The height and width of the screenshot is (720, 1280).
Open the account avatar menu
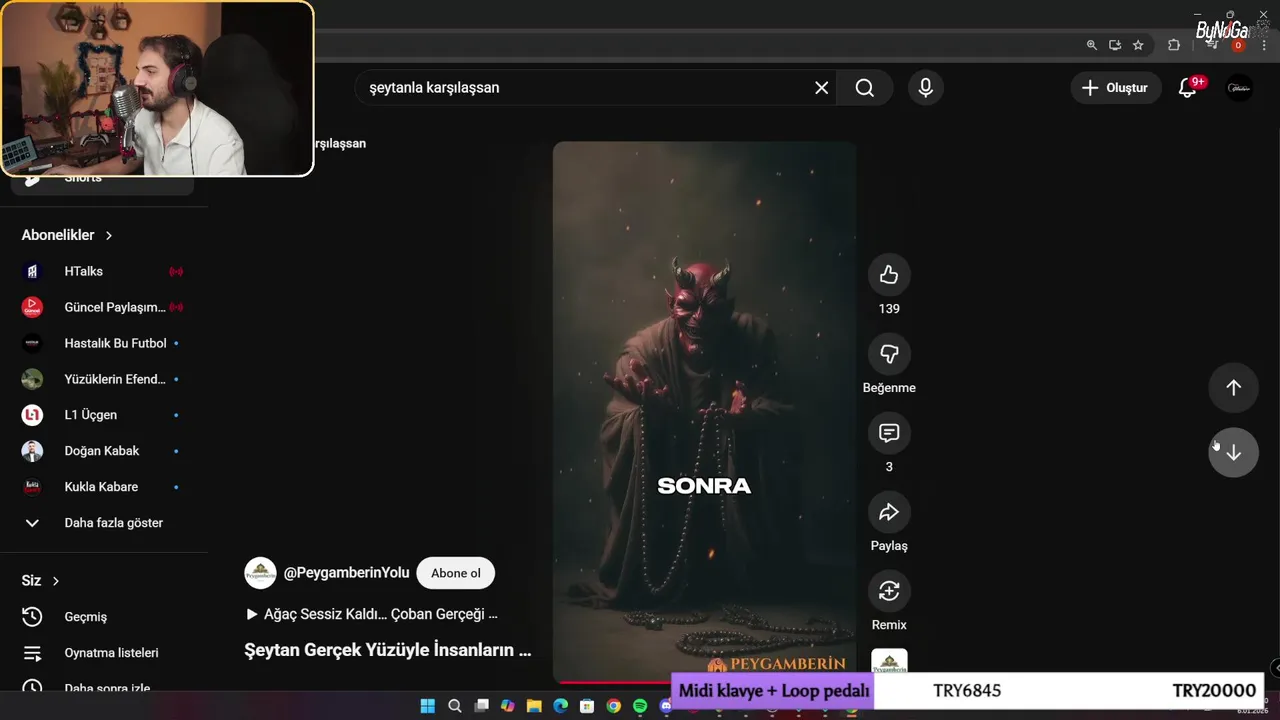click(x=1239, y=88)
